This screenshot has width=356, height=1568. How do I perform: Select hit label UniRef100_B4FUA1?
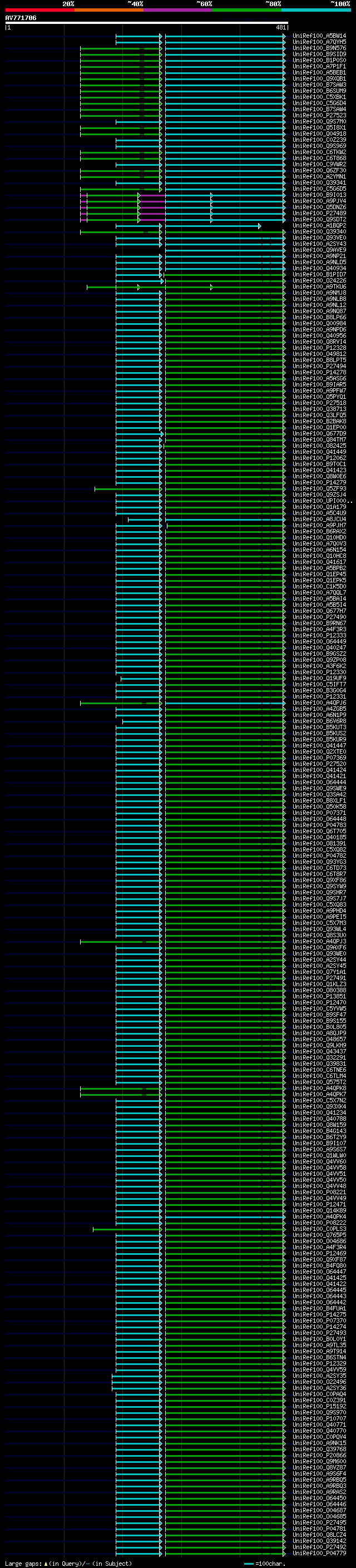click(319, 1308)
